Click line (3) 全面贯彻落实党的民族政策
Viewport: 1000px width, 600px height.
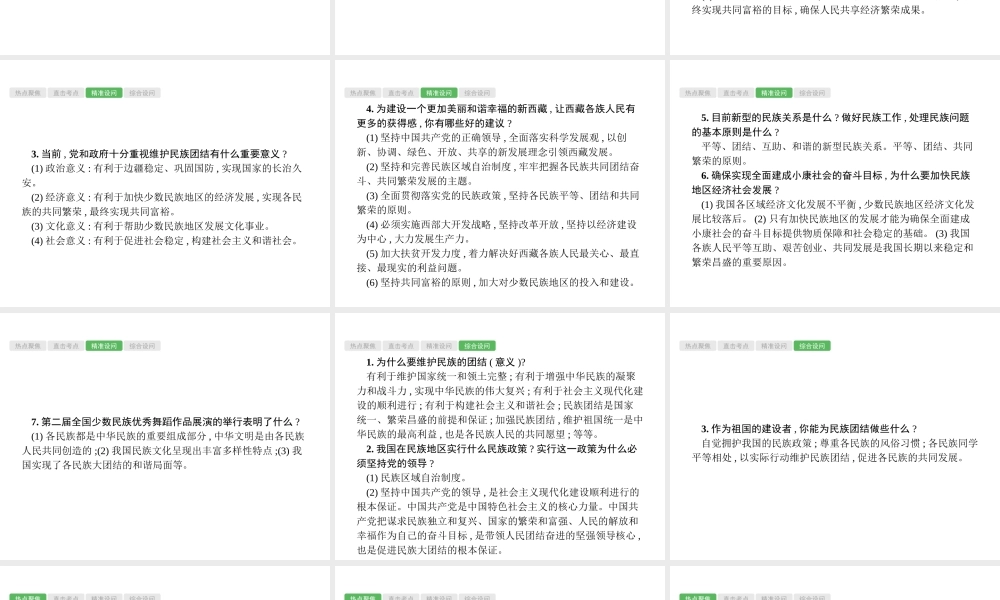(498, 203)
